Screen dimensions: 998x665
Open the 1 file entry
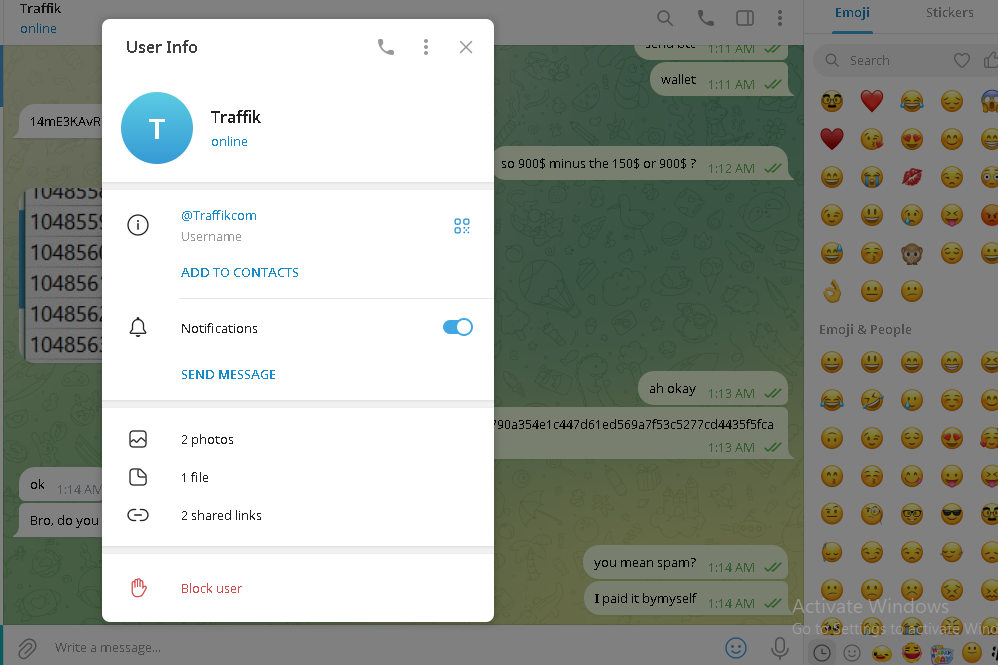(298, 477)
